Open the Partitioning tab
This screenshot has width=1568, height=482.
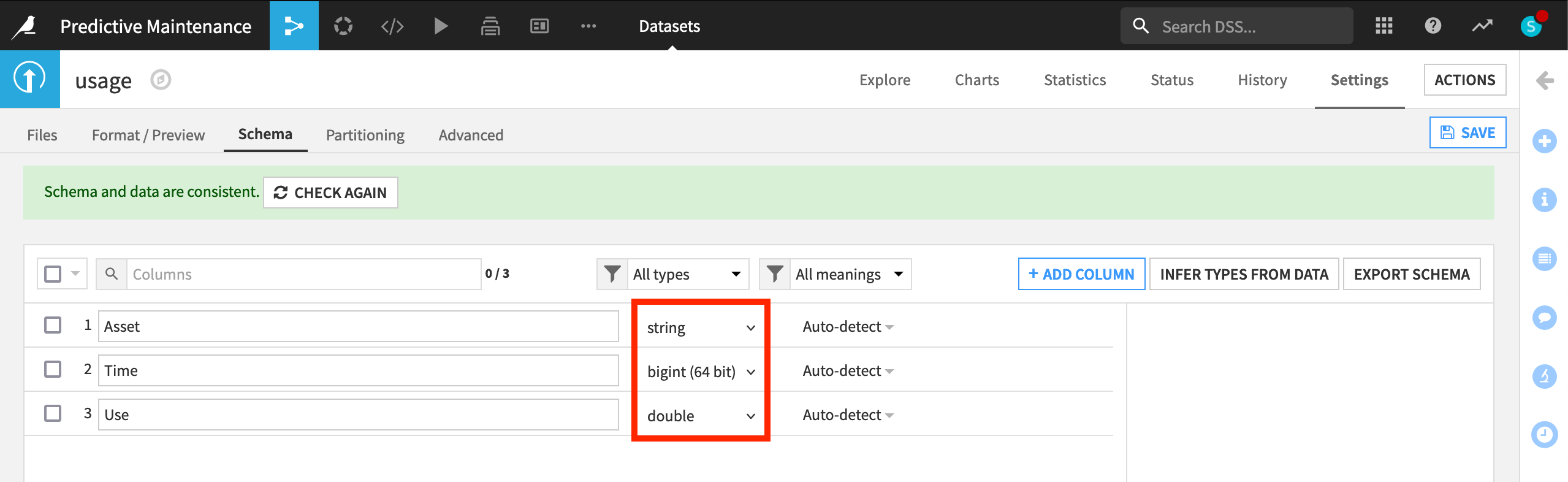365,135
